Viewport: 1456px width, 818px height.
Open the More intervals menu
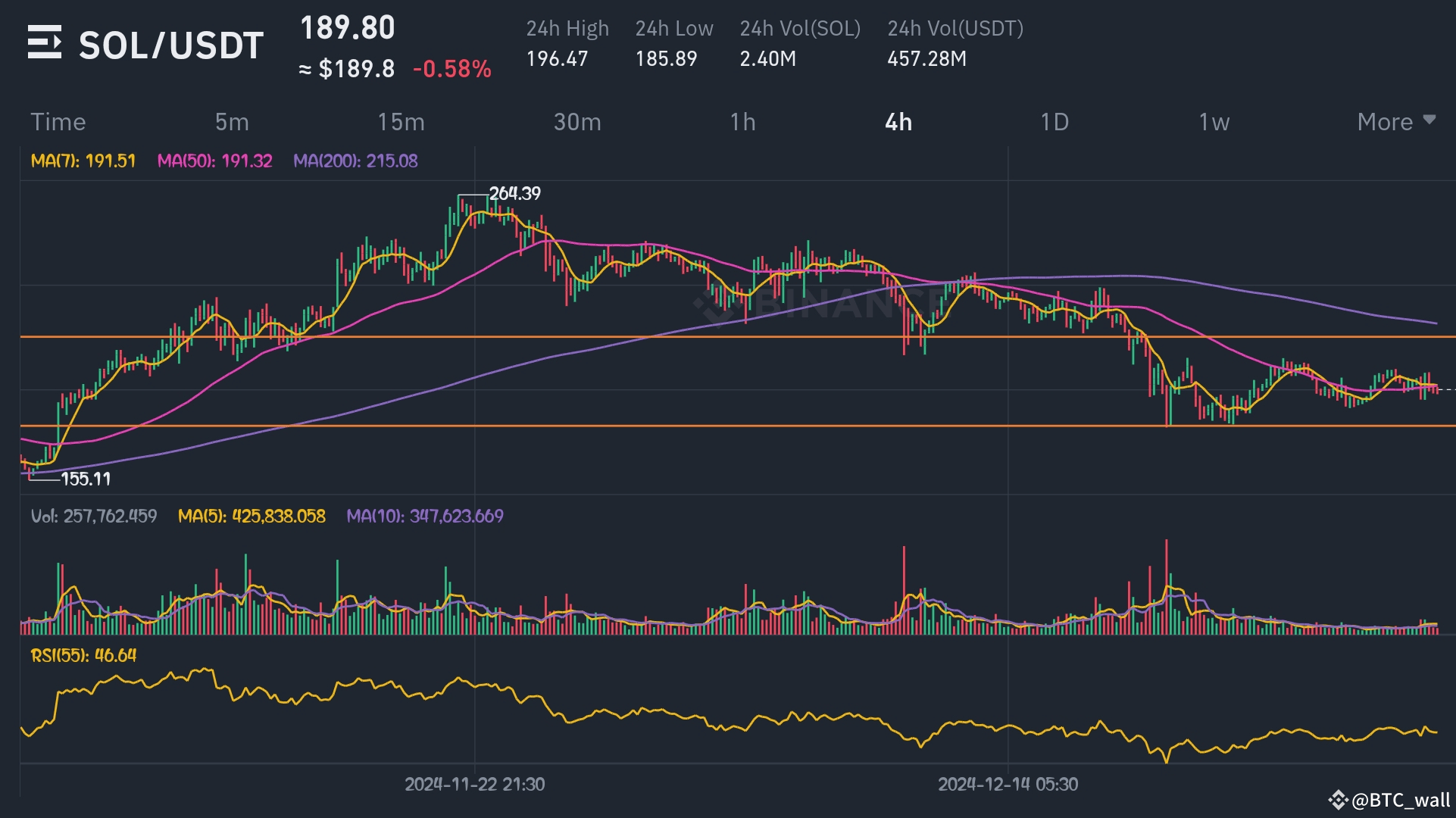[1384, 122]
